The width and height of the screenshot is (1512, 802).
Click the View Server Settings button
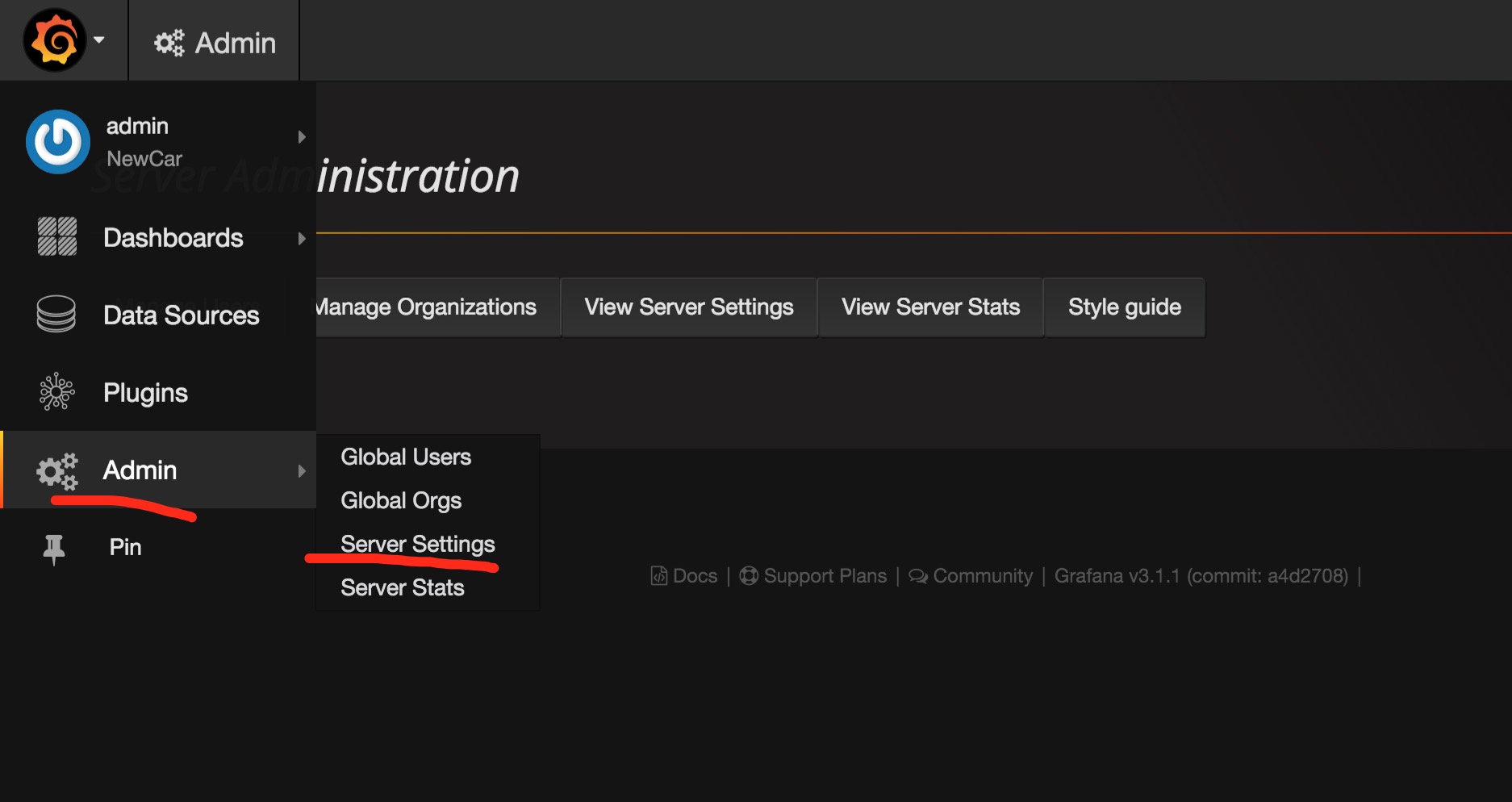click(688, 307)
